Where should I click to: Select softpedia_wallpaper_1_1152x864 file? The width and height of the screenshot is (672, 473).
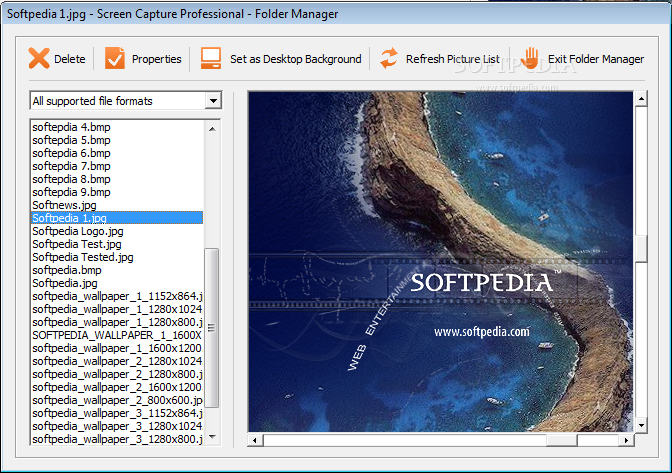coord(117,296)
